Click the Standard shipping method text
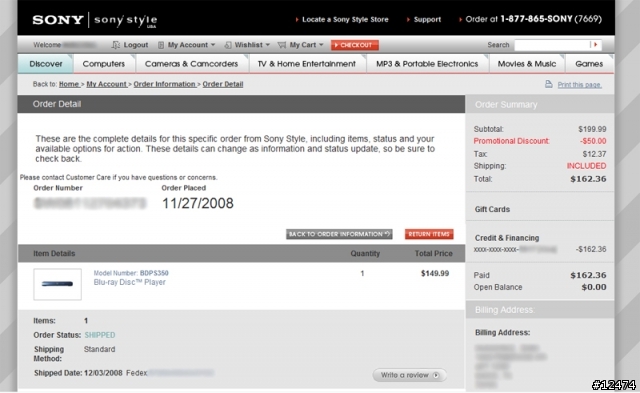Viewport: 640px width, 393px height. tap(100, 349)
